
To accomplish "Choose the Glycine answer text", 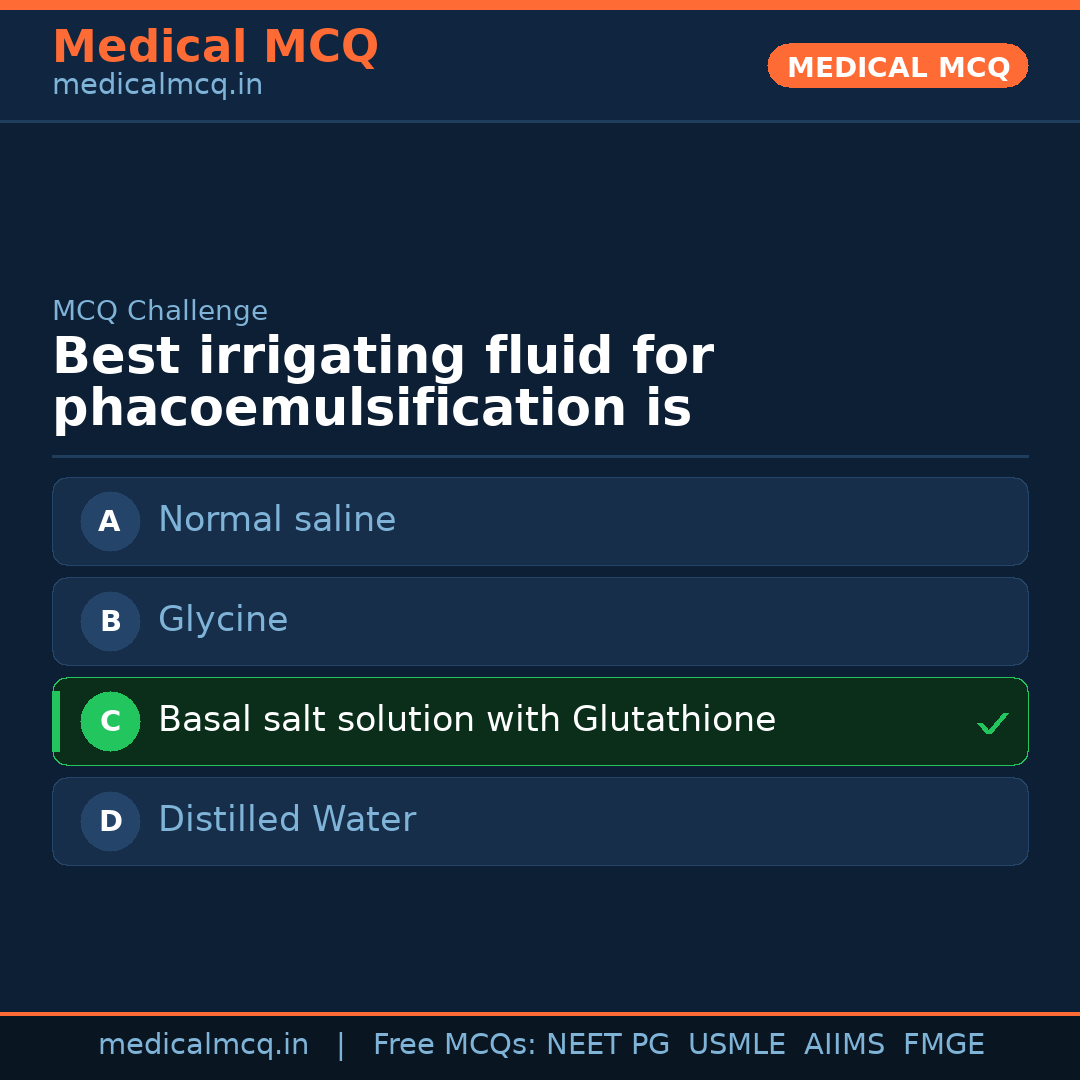I will click(x=223, y=620).
